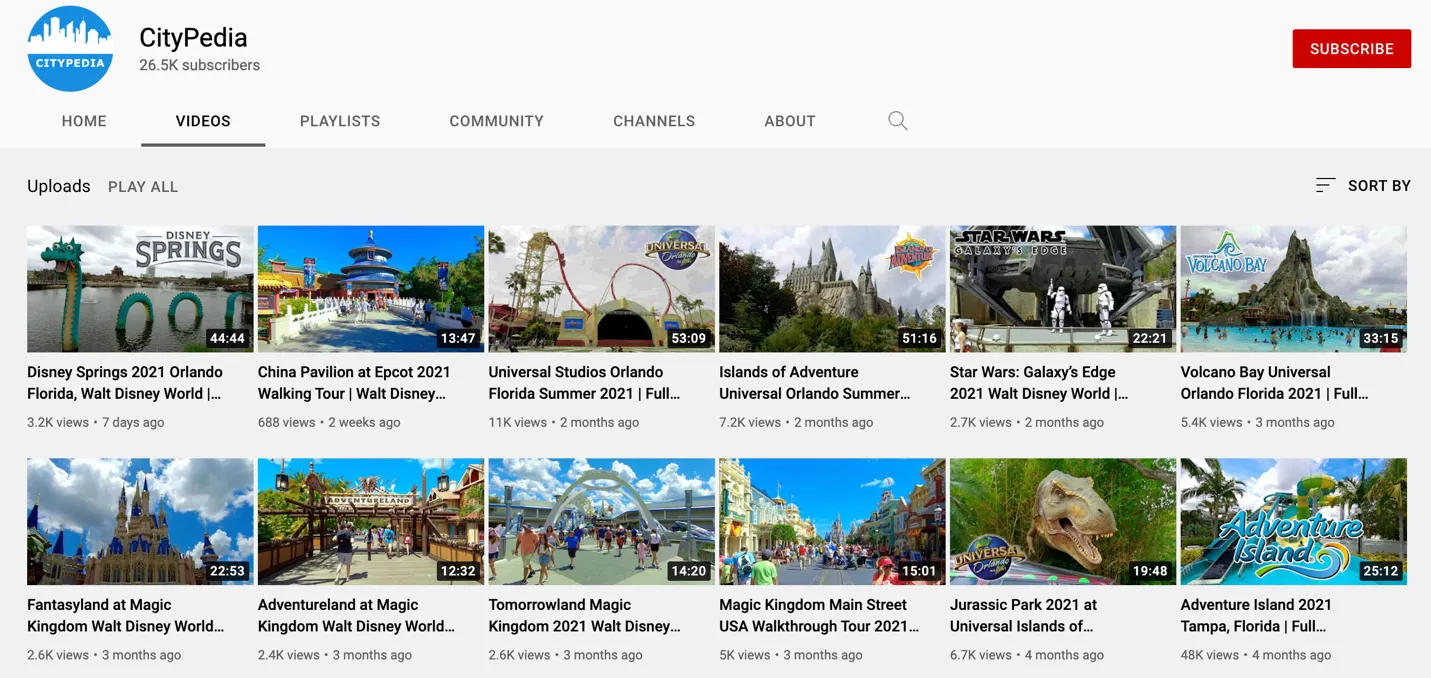The height and width of the screenshot is (678, 1431).
Task: View the About tab
Action: tap(789, 121)
